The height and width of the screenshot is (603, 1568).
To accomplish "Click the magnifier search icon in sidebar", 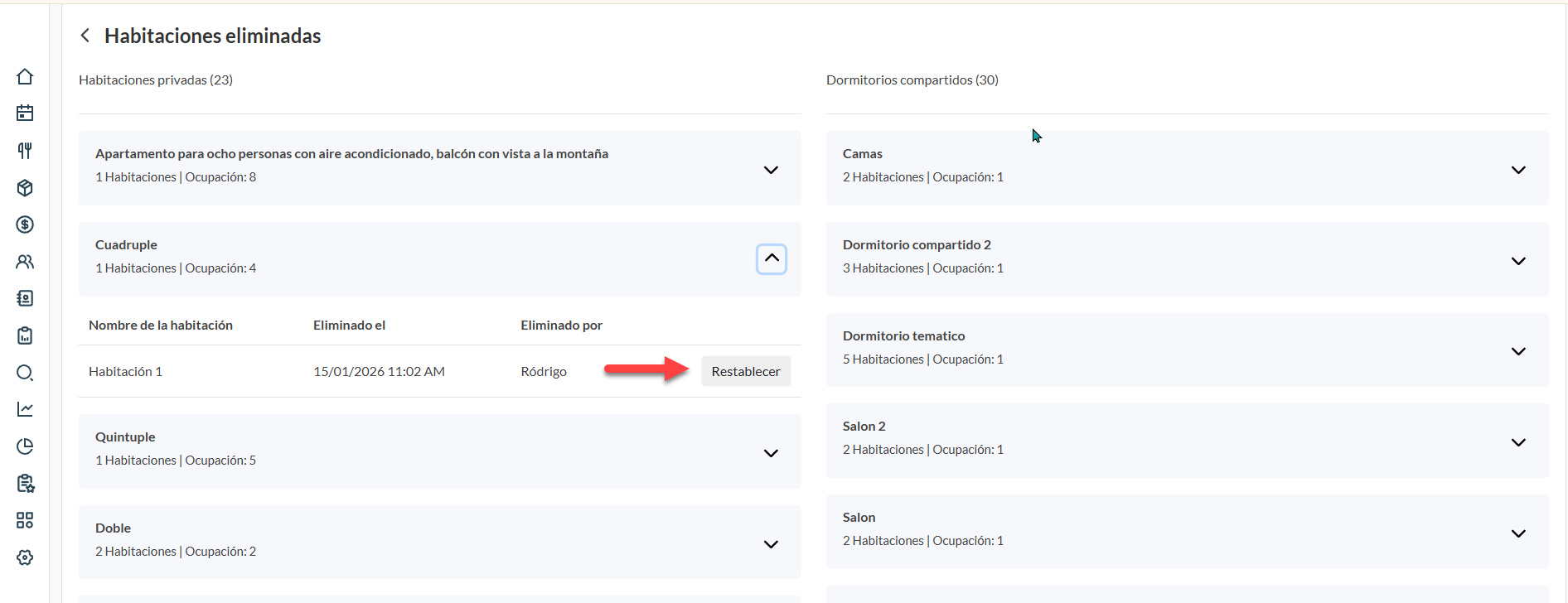I will (x=25, y=373).
